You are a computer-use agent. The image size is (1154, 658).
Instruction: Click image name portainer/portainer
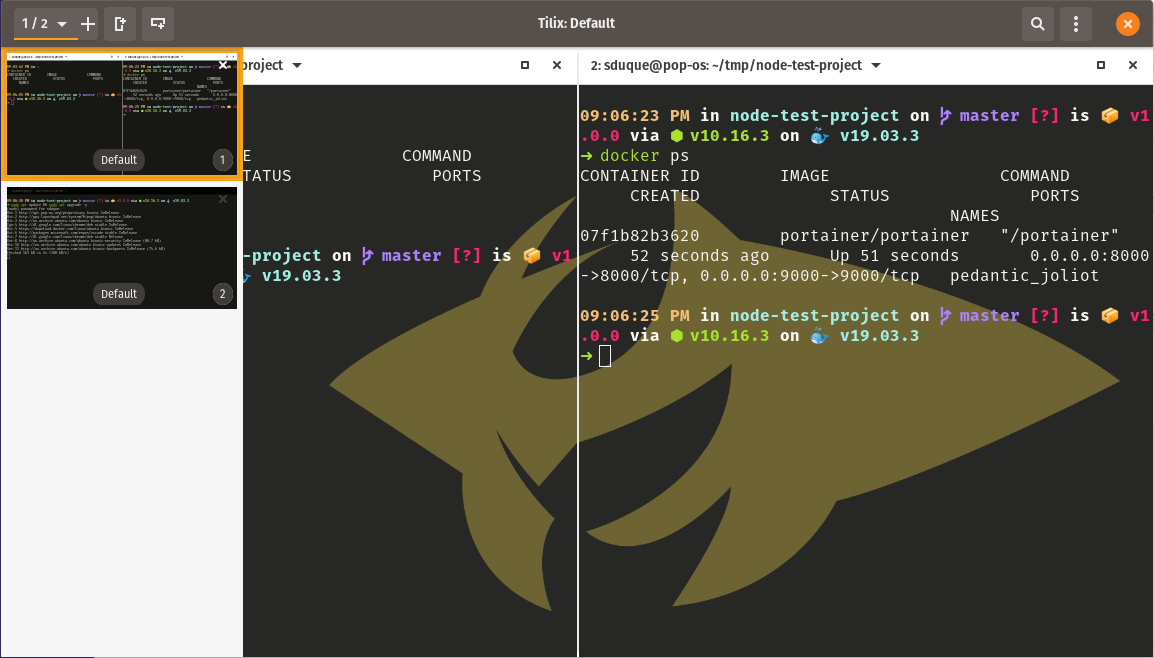tap(874, 236)
